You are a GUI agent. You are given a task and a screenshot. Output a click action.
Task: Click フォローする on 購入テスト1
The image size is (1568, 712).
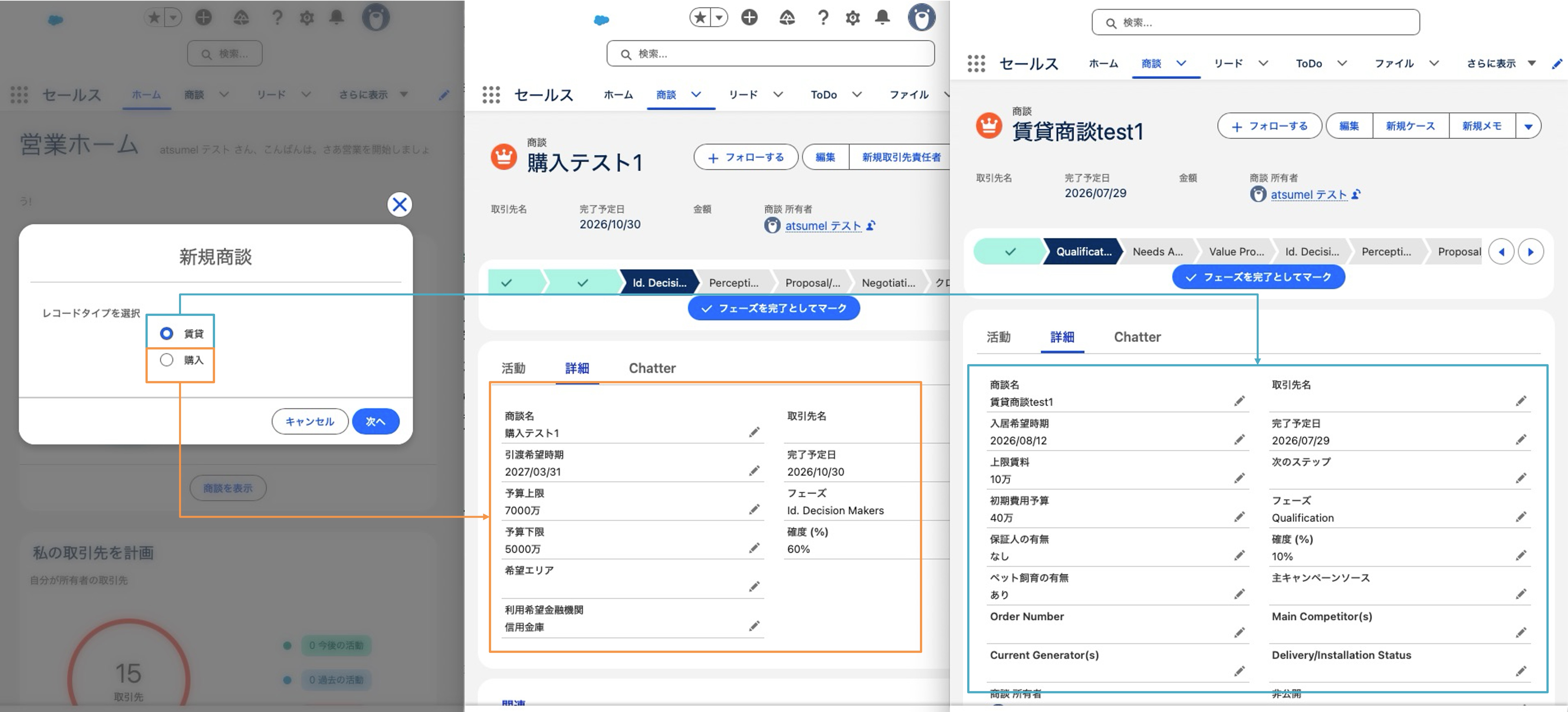pos(746,157)
